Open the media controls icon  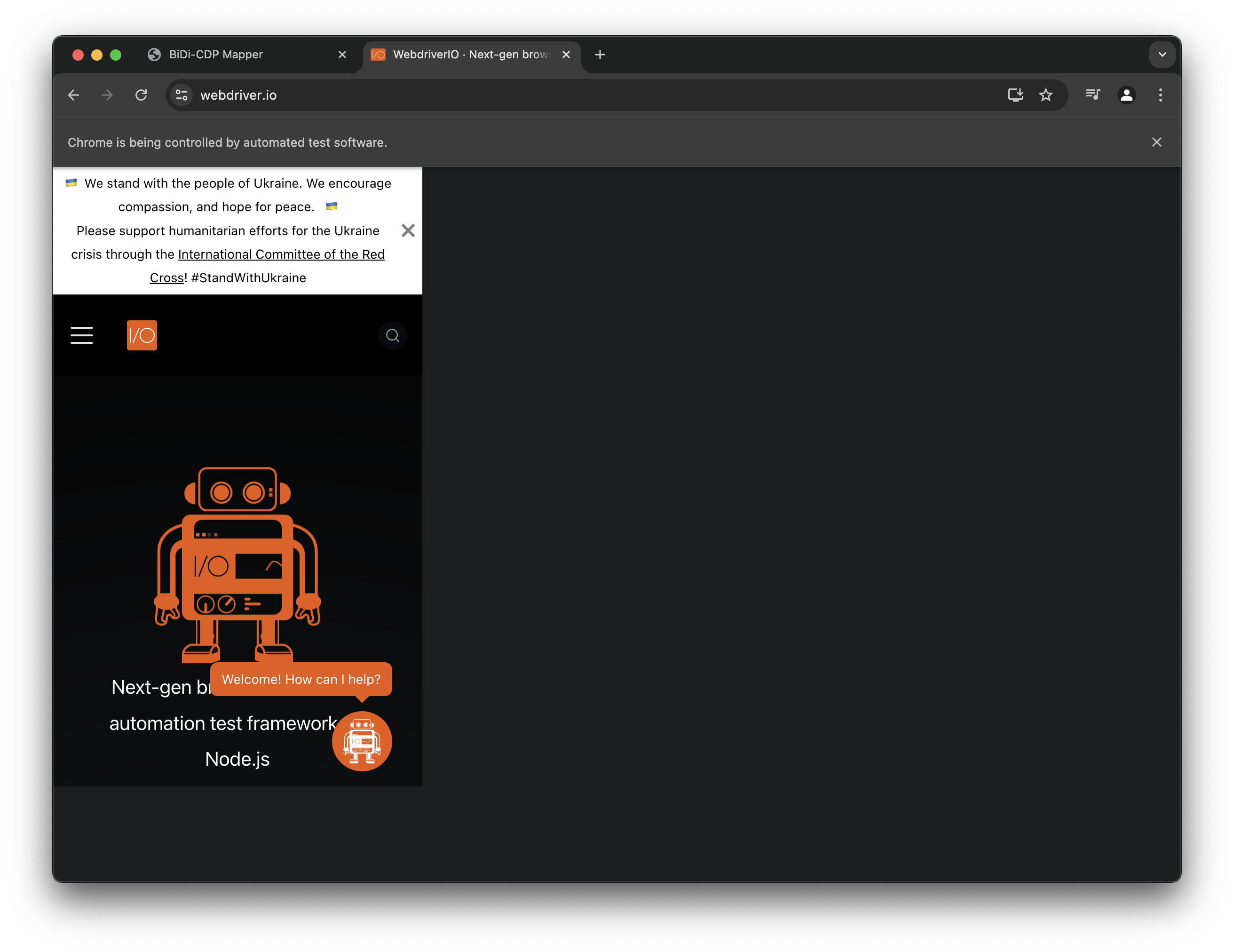click(1093, 95)
